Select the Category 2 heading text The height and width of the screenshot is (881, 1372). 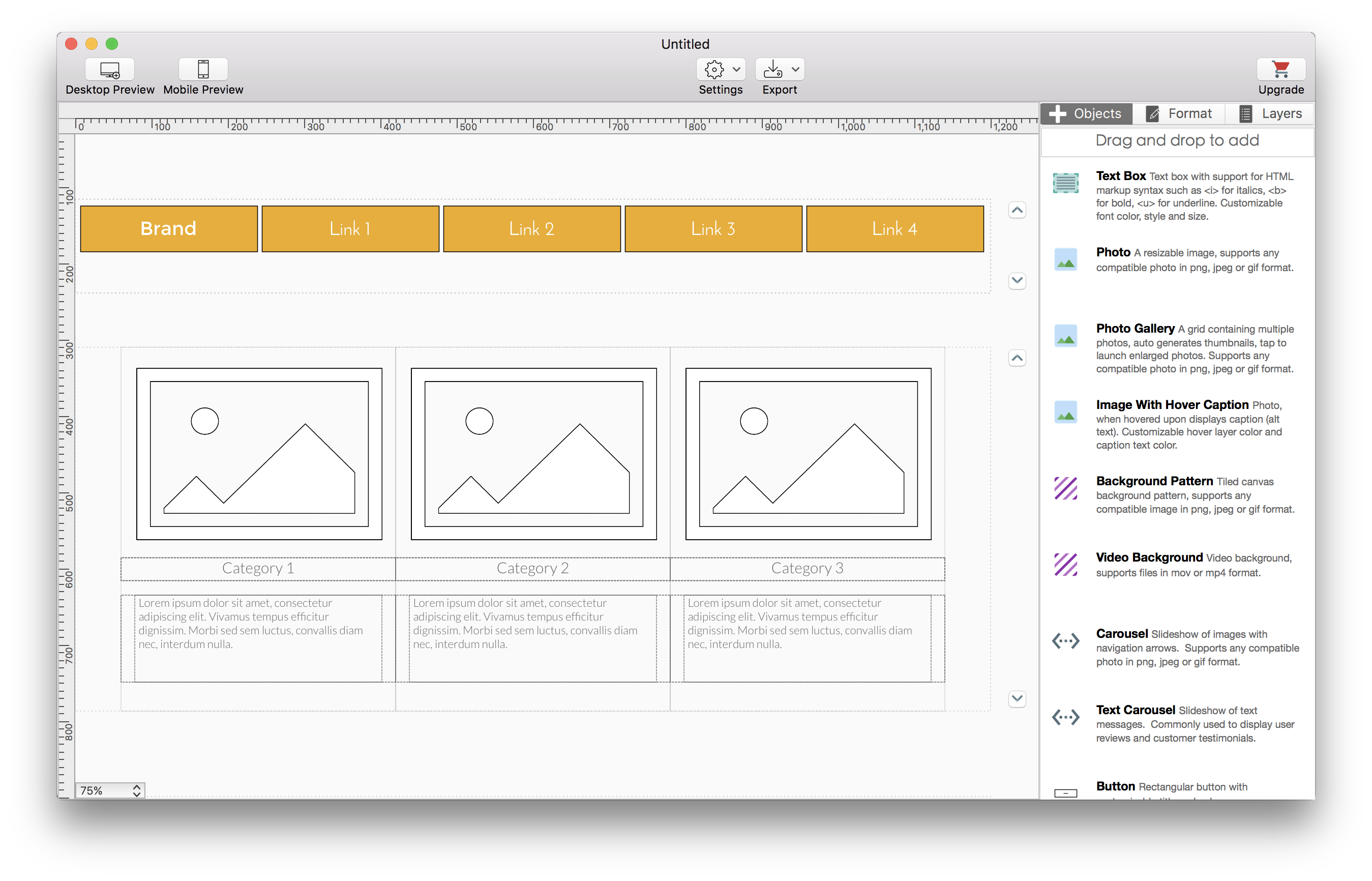(x=532, y=569)
